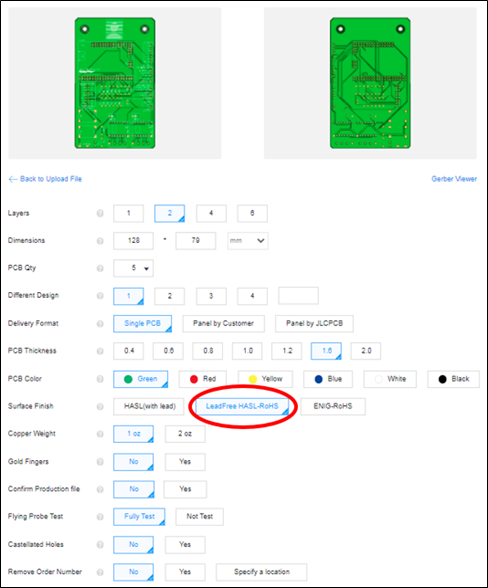Choose Different Design 4
Image resolution: width=488 pixels, height=588 pixels.
pyautogui.click(x=252, y=296)
